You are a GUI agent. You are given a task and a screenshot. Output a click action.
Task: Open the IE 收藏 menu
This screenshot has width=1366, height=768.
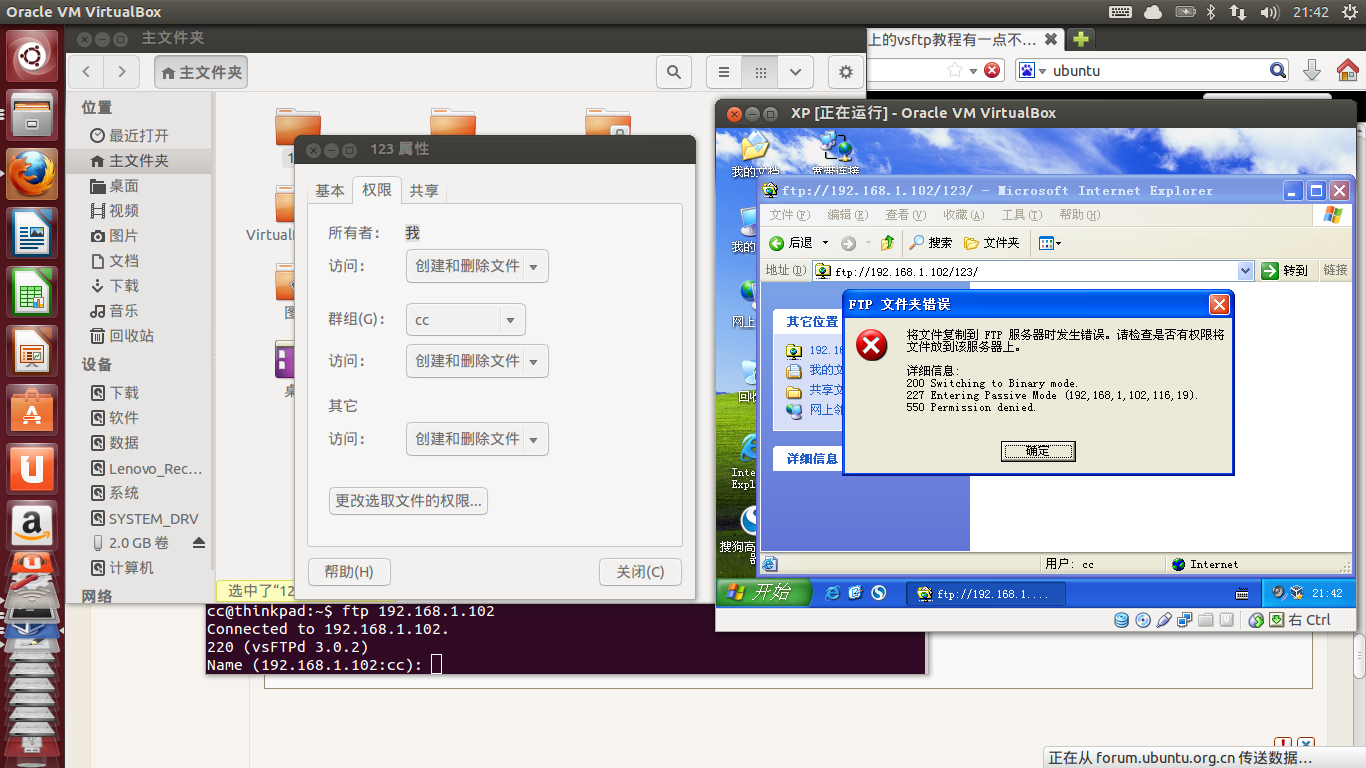(964, 215)
